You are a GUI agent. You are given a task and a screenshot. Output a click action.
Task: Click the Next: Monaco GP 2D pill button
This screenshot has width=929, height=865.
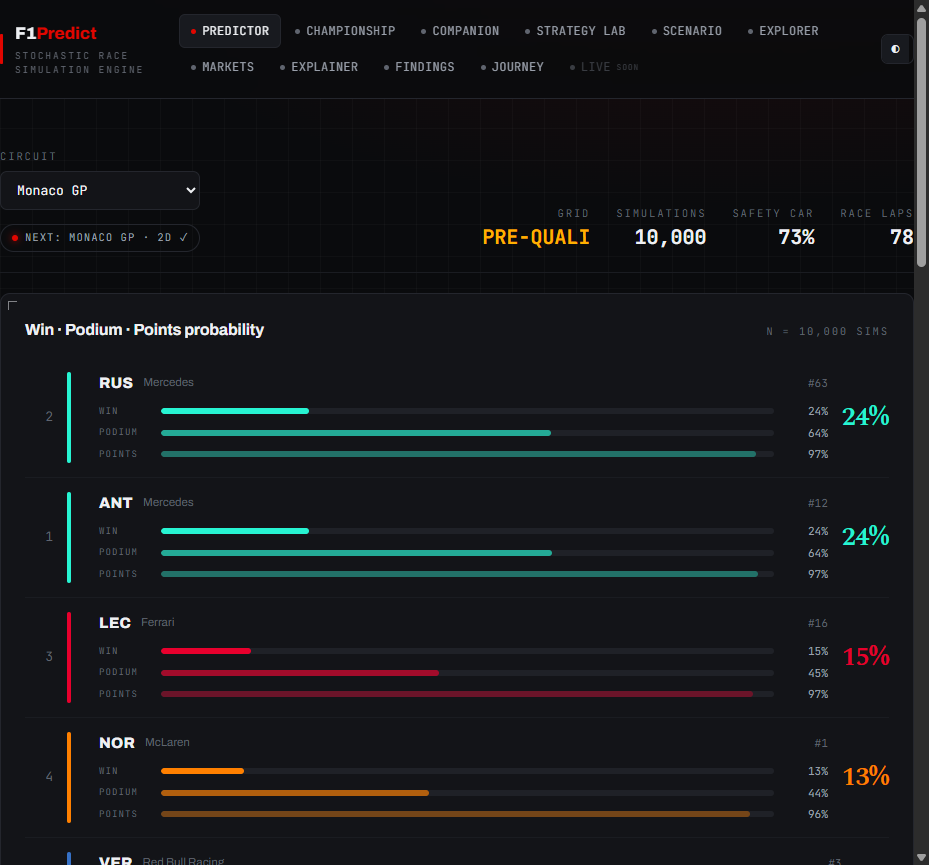(100, 238)
